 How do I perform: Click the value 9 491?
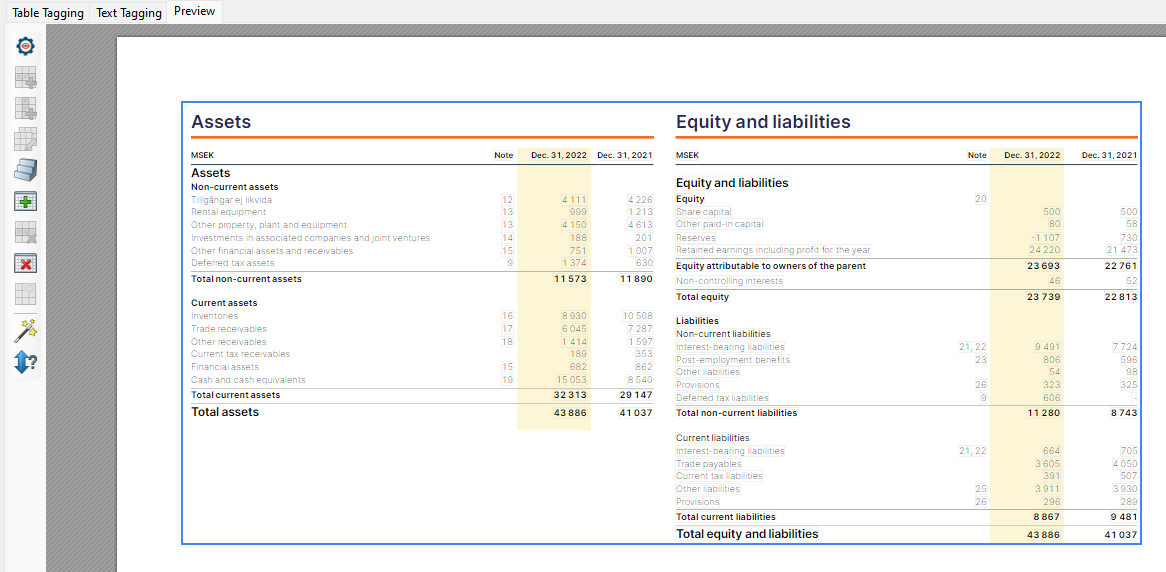[x=1047, y=347]
